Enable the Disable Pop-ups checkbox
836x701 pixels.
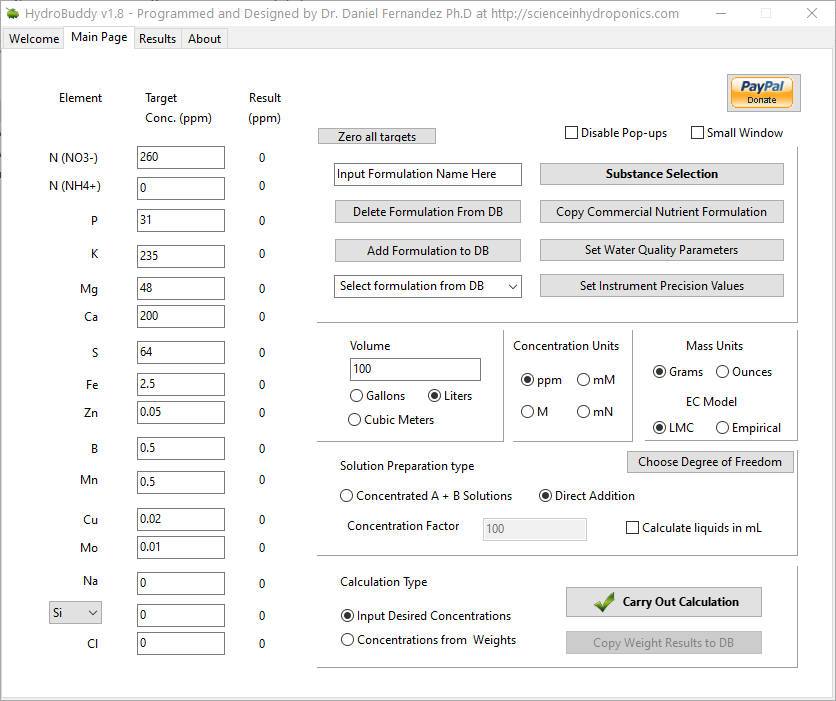click(572, 133)
